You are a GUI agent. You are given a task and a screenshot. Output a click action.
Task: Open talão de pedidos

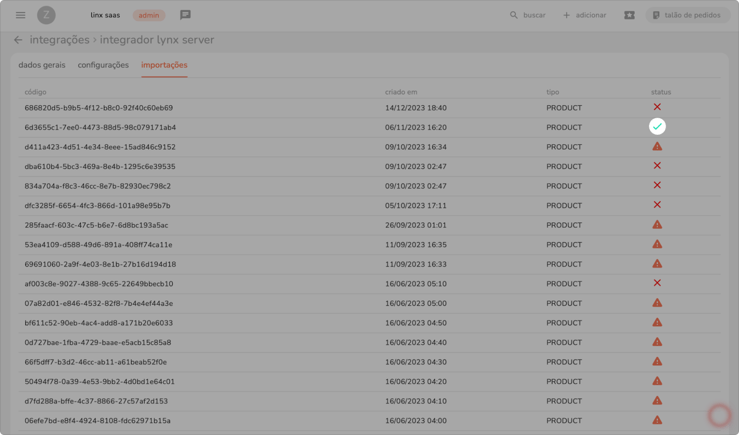[x=685, y=15]
